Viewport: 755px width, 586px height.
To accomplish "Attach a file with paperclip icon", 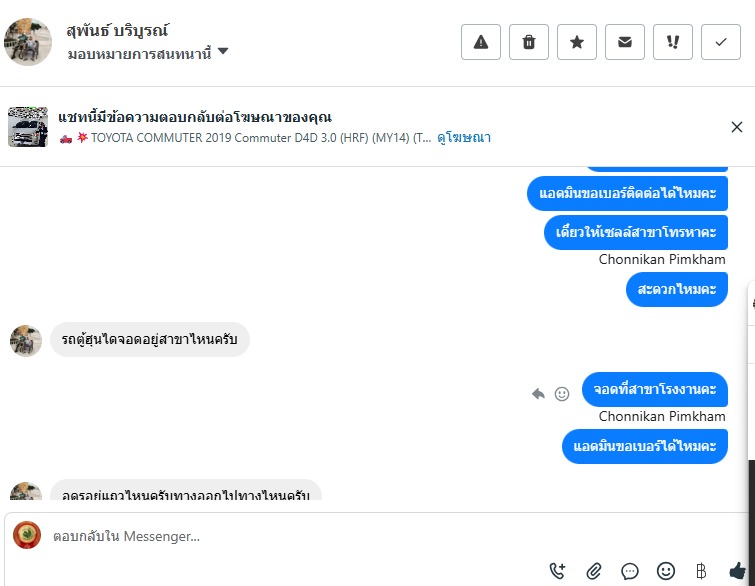I will point(594,571).
